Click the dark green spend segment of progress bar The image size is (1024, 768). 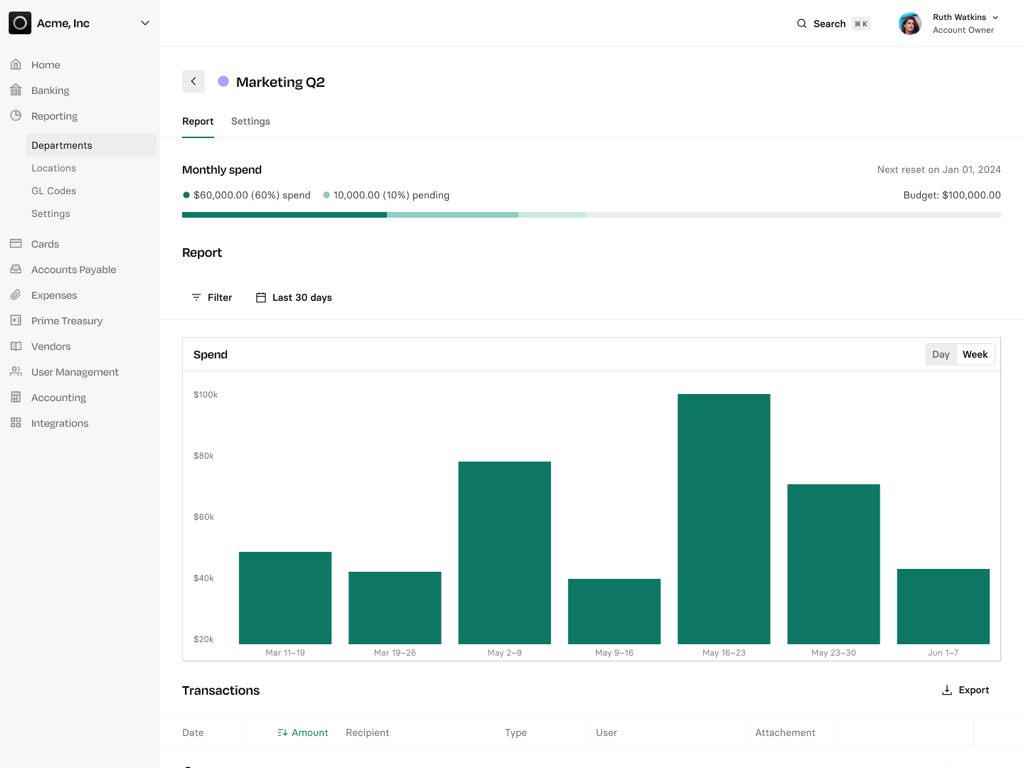(x=284, y=215)
